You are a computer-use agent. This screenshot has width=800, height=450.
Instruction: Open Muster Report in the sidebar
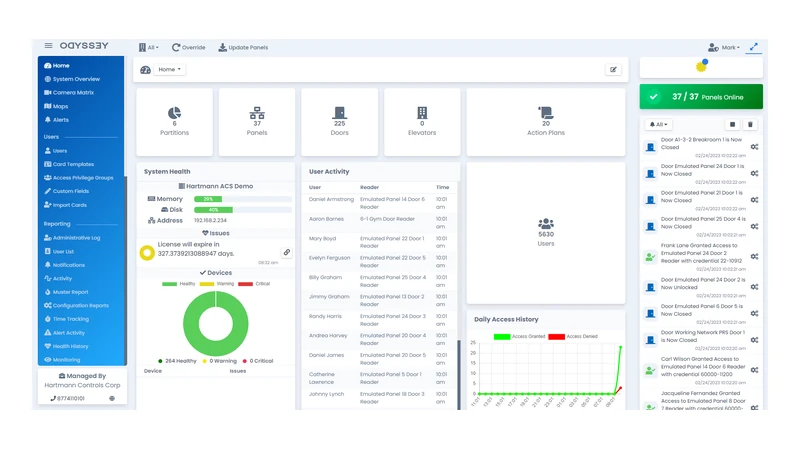66,292
